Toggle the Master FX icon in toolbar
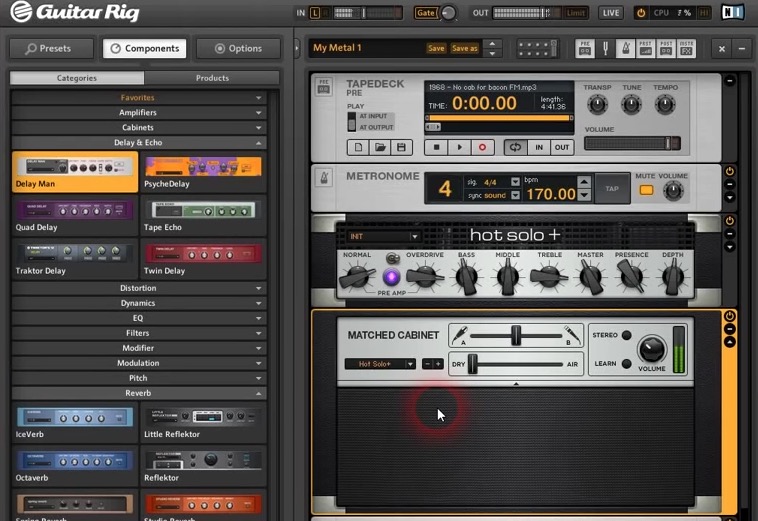The width and height of the screenshot is (758, 521). (686, 48)
